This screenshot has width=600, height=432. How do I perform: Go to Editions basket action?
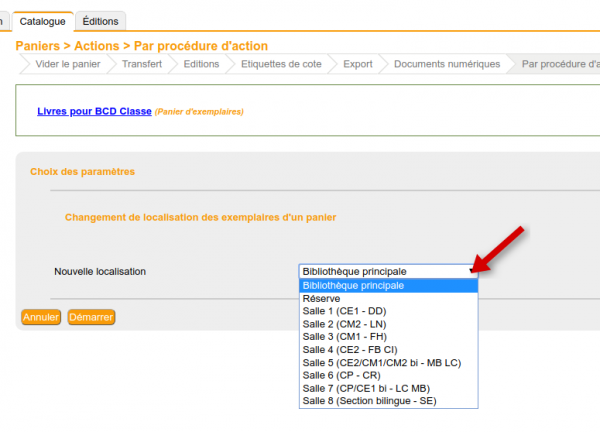(x=201, y=64)
